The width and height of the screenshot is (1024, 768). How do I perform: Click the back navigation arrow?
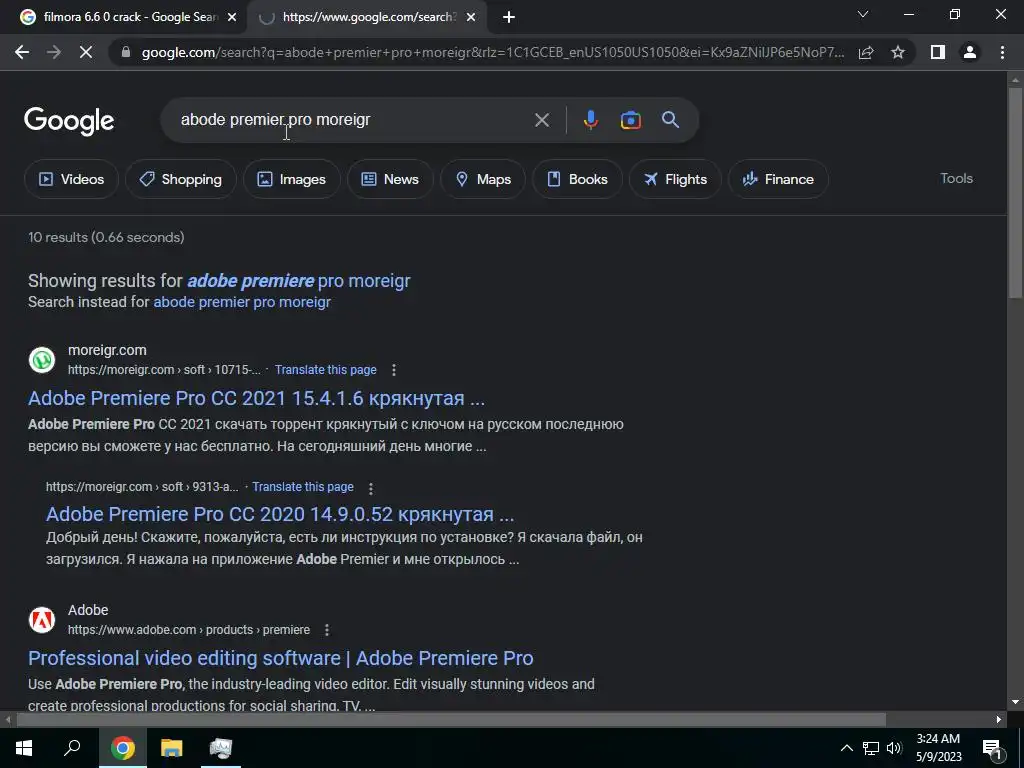22,52
